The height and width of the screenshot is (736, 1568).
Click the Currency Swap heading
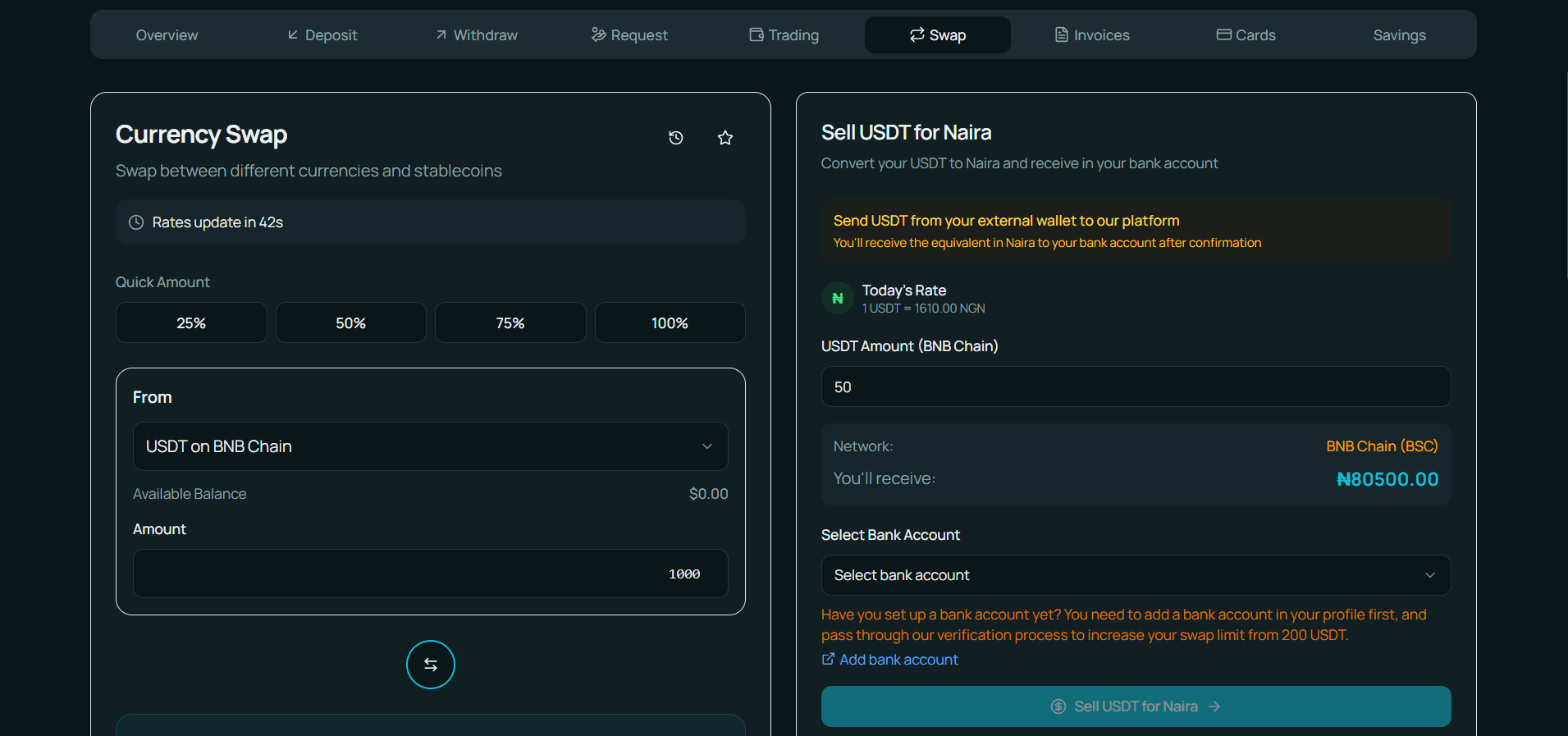click(x=202, y=135)
